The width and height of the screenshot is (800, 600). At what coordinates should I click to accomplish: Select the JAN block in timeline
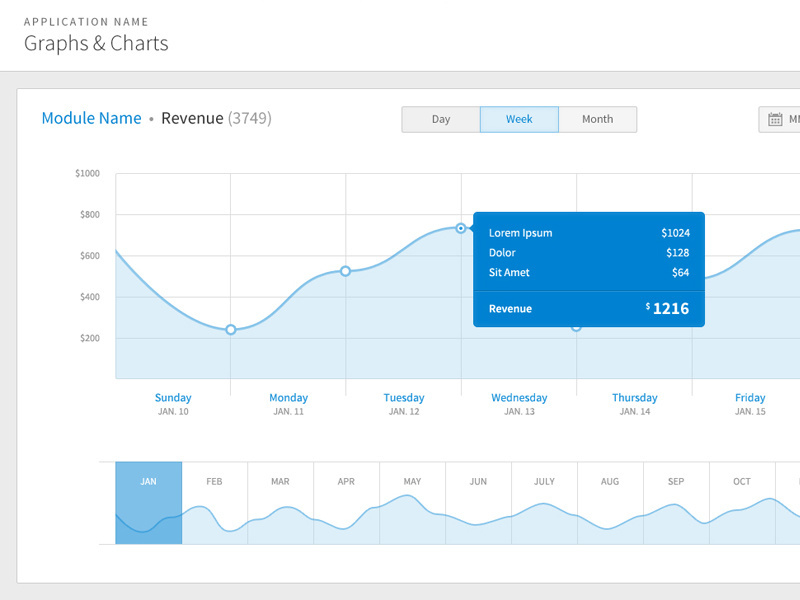(148, 503)
